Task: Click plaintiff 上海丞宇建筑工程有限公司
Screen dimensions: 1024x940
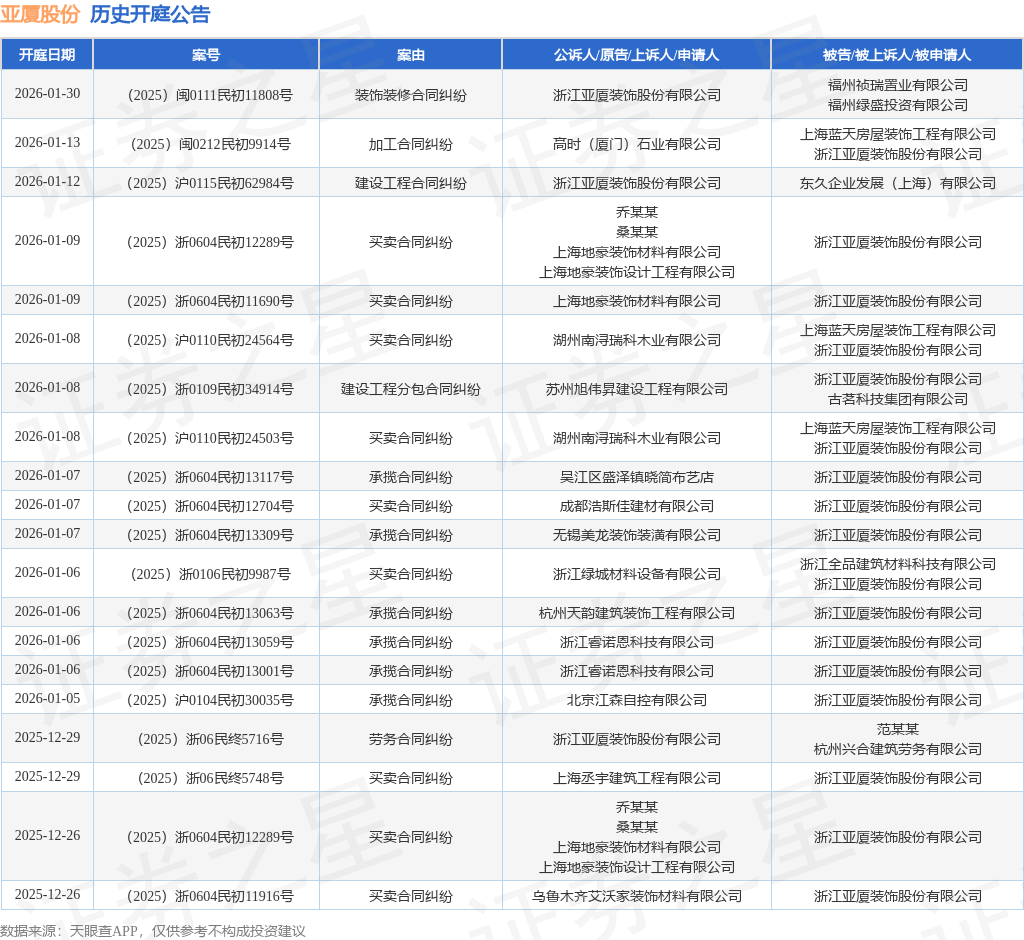Action: point(637,778)
